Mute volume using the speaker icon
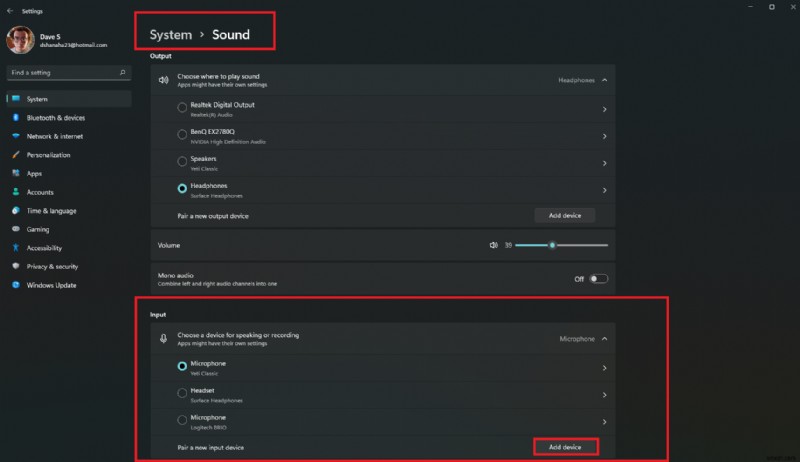Viewport: 800px width, 462px height. 493,245
